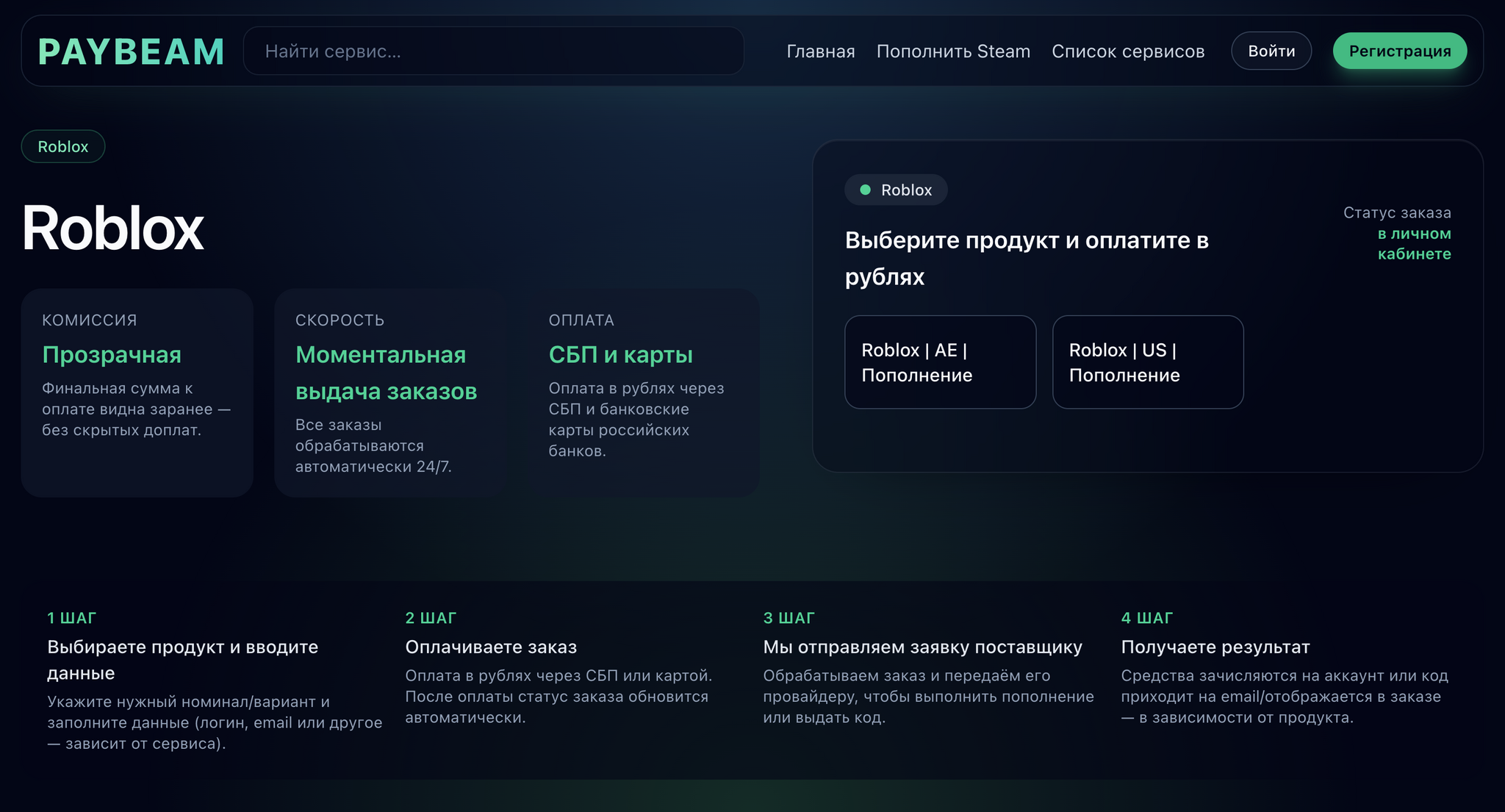1505x812 pixels.
Task: Click step 4 heading Получаете результат
Action: [x=1215, y=647]
